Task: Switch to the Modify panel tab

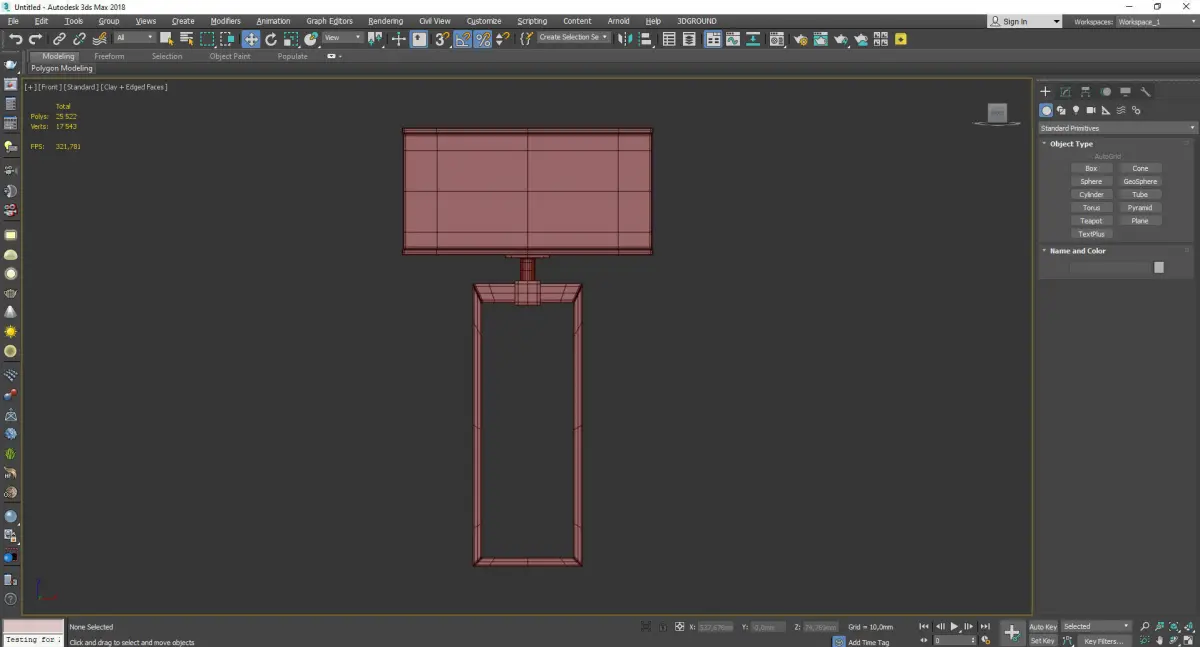Action: [1066, 92]
